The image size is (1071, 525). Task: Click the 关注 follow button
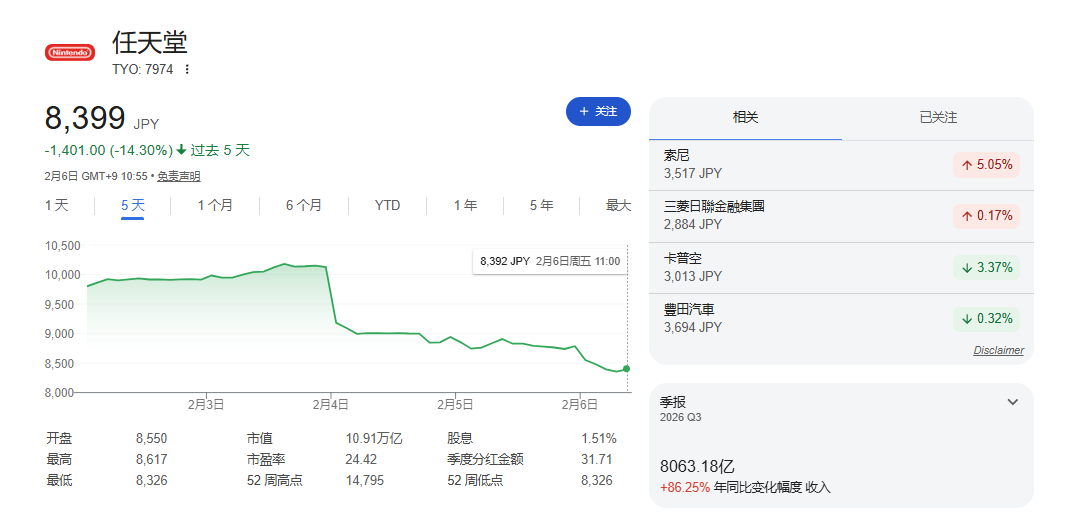(598, 112)
